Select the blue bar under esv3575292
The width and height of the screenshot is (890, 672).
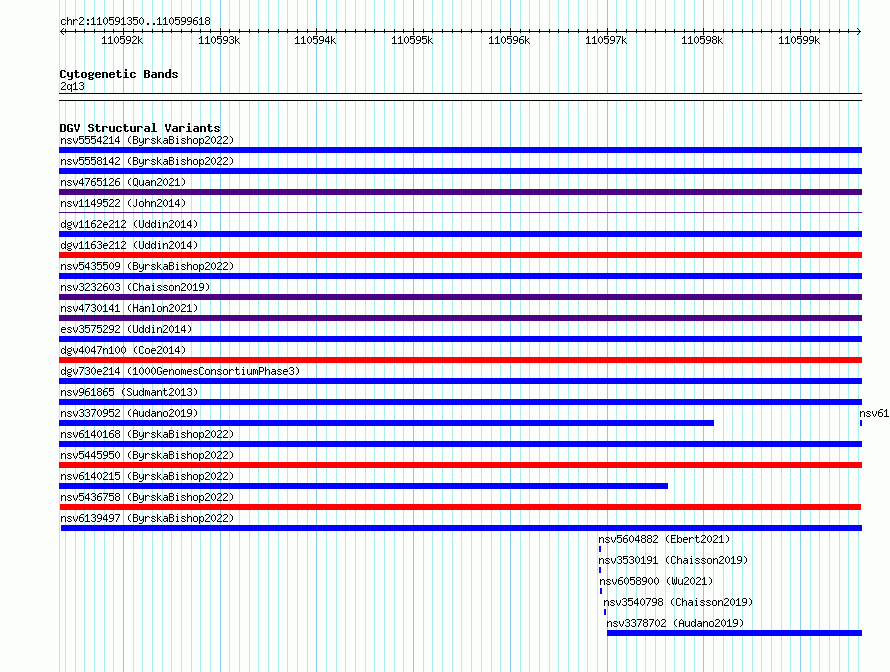460,339
